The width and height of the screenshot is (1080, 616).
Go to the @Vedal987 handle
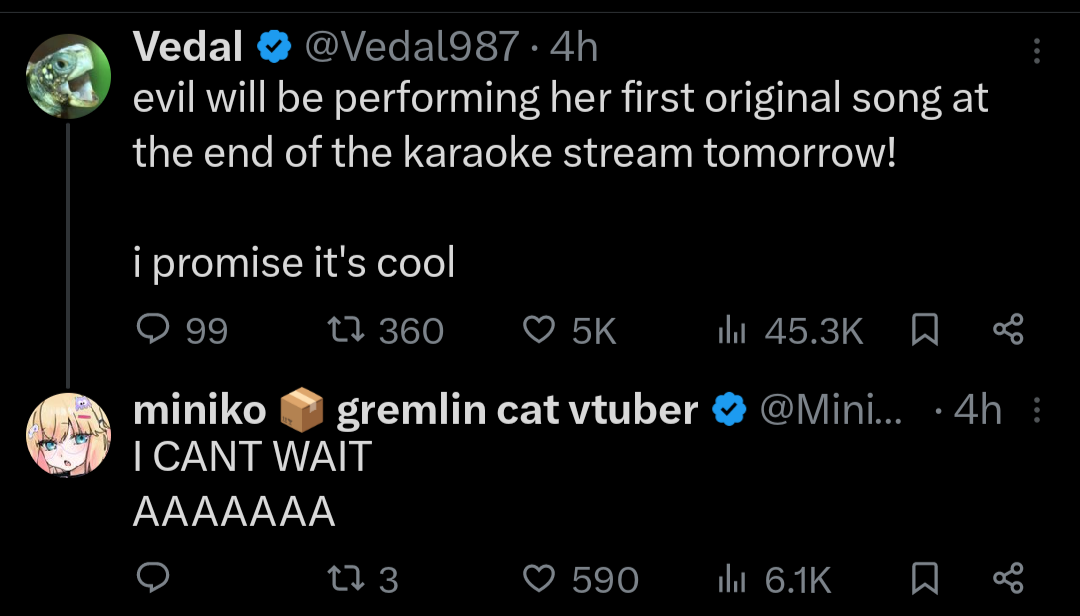point(411,45)
